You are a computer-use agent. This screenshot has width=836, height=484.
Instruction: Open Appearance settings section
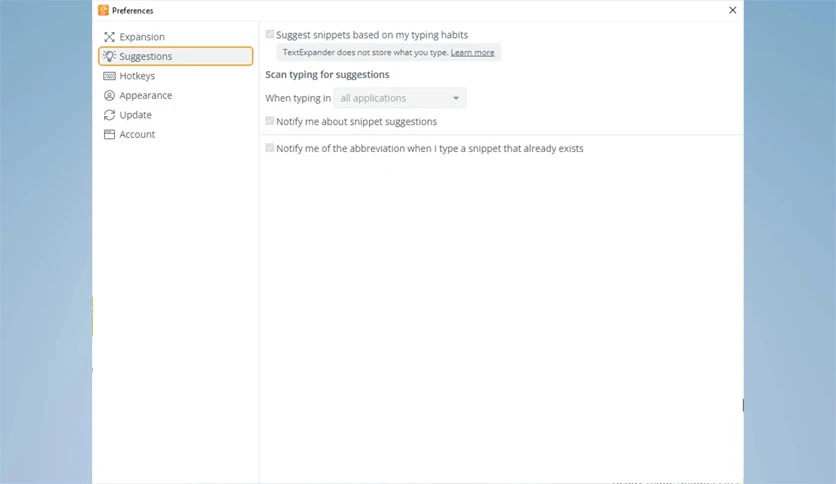click(x=146, y=95)
